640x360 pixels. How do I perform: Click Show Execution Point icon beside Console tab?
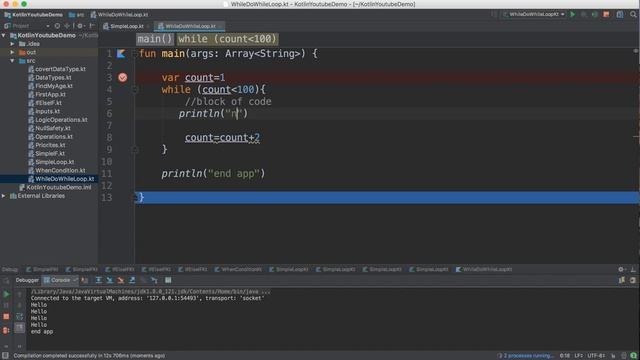84,280
